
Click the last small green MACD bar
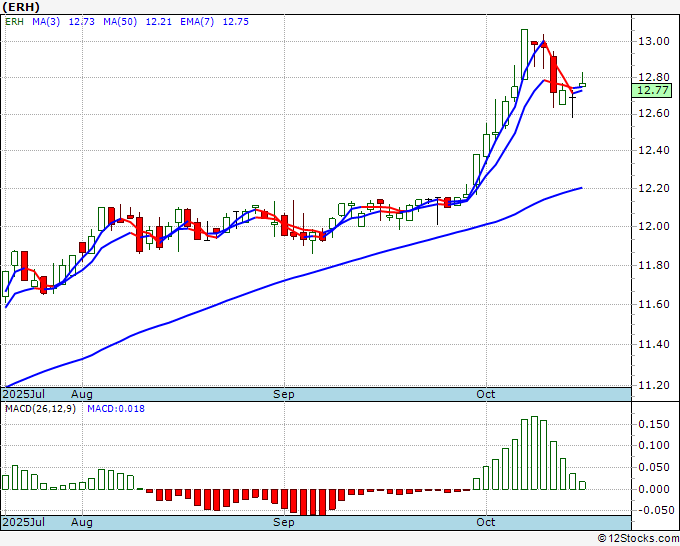(x=582, y=486)
